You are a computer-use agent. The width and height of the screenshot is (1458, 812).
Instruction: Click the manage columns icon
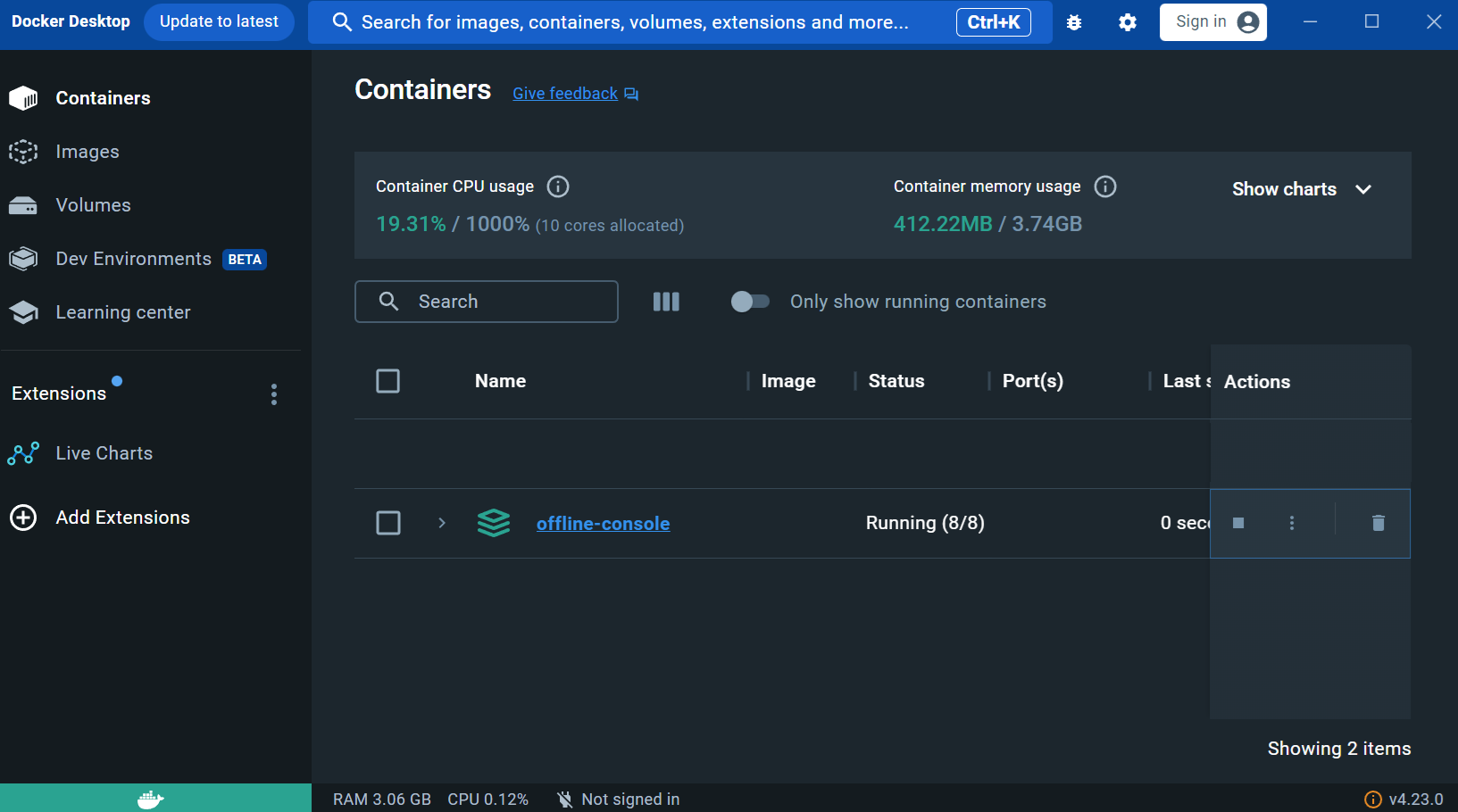[666, 302]
